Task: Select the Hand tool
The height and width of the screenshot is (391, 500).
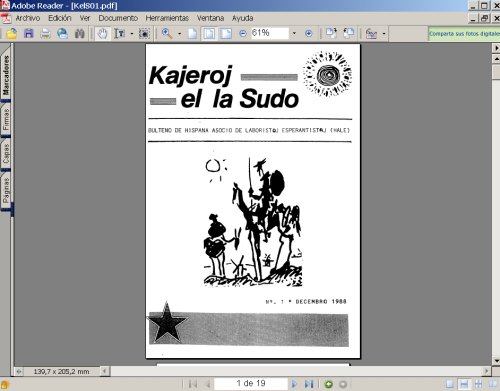Action: [x=103, y=33]
